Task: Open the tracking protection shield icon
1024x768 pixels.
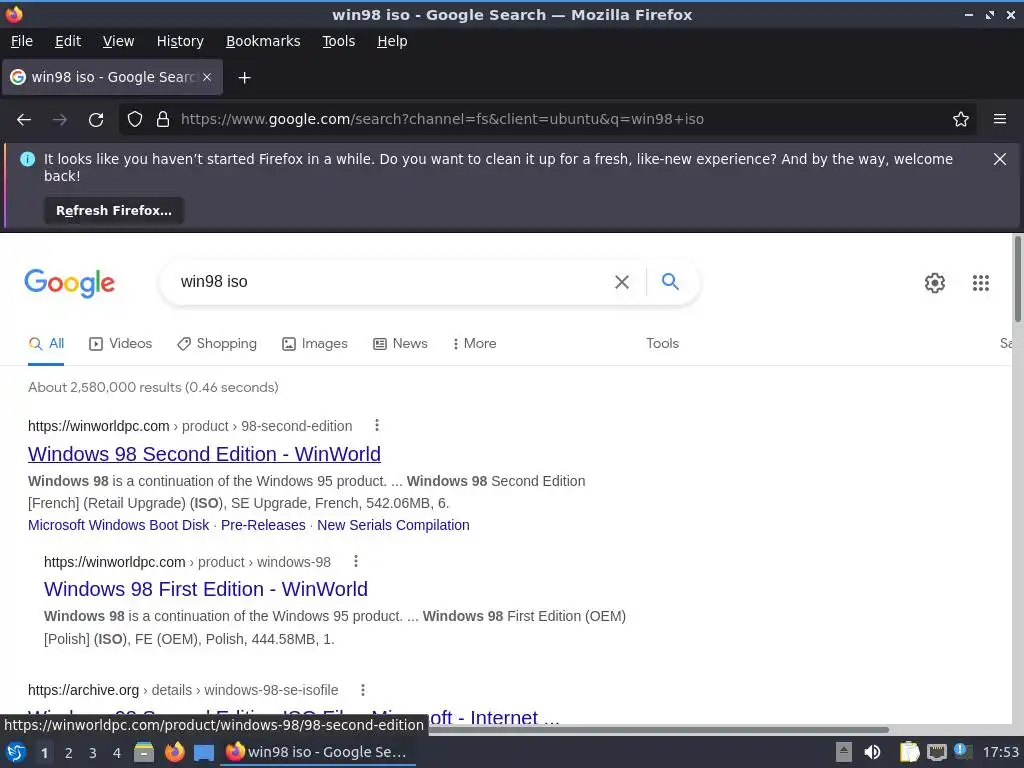Action: coord(135,120)
